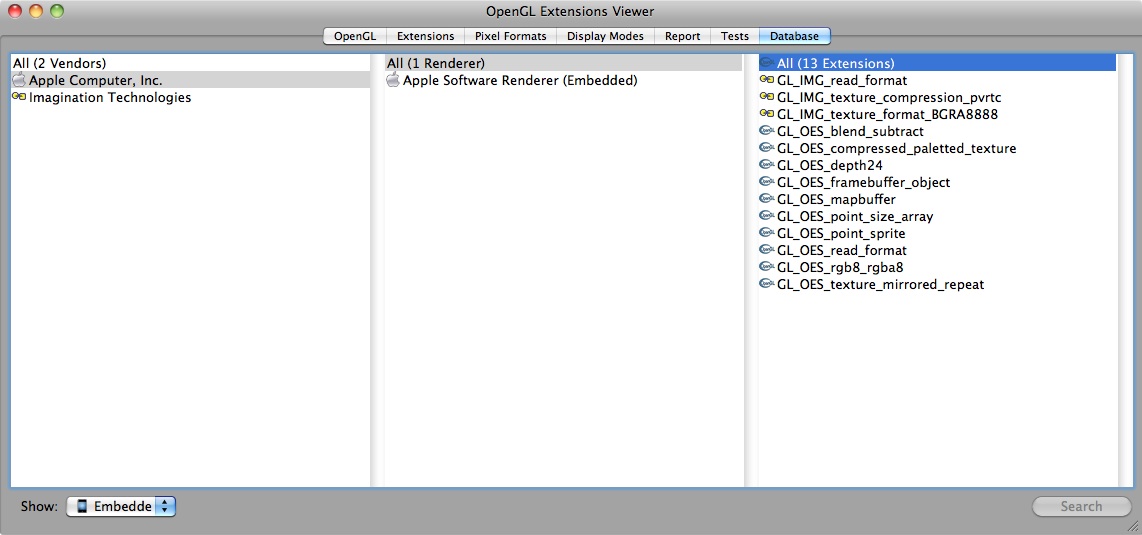Open the Show dropdown arrows

tap(165, 507)
